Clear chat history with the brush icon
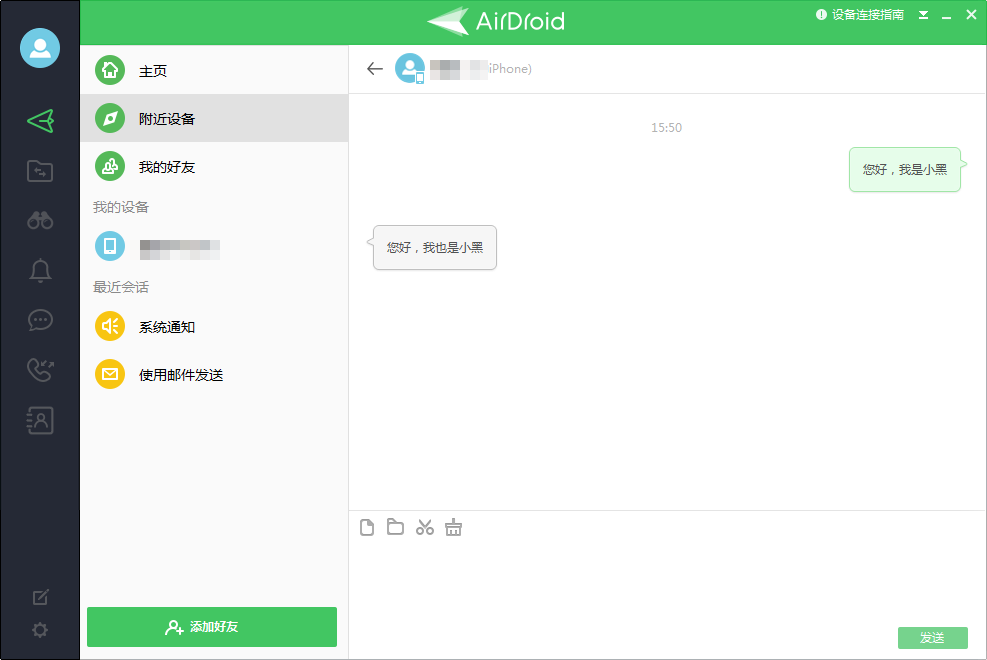The height and width of the screenshot is (660, 987). [x=453, y=527]
